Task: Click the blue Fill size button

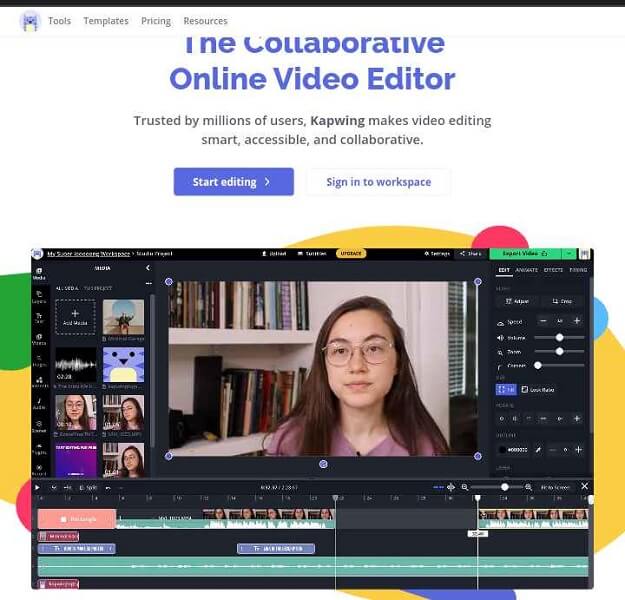Action: [506, 390]
